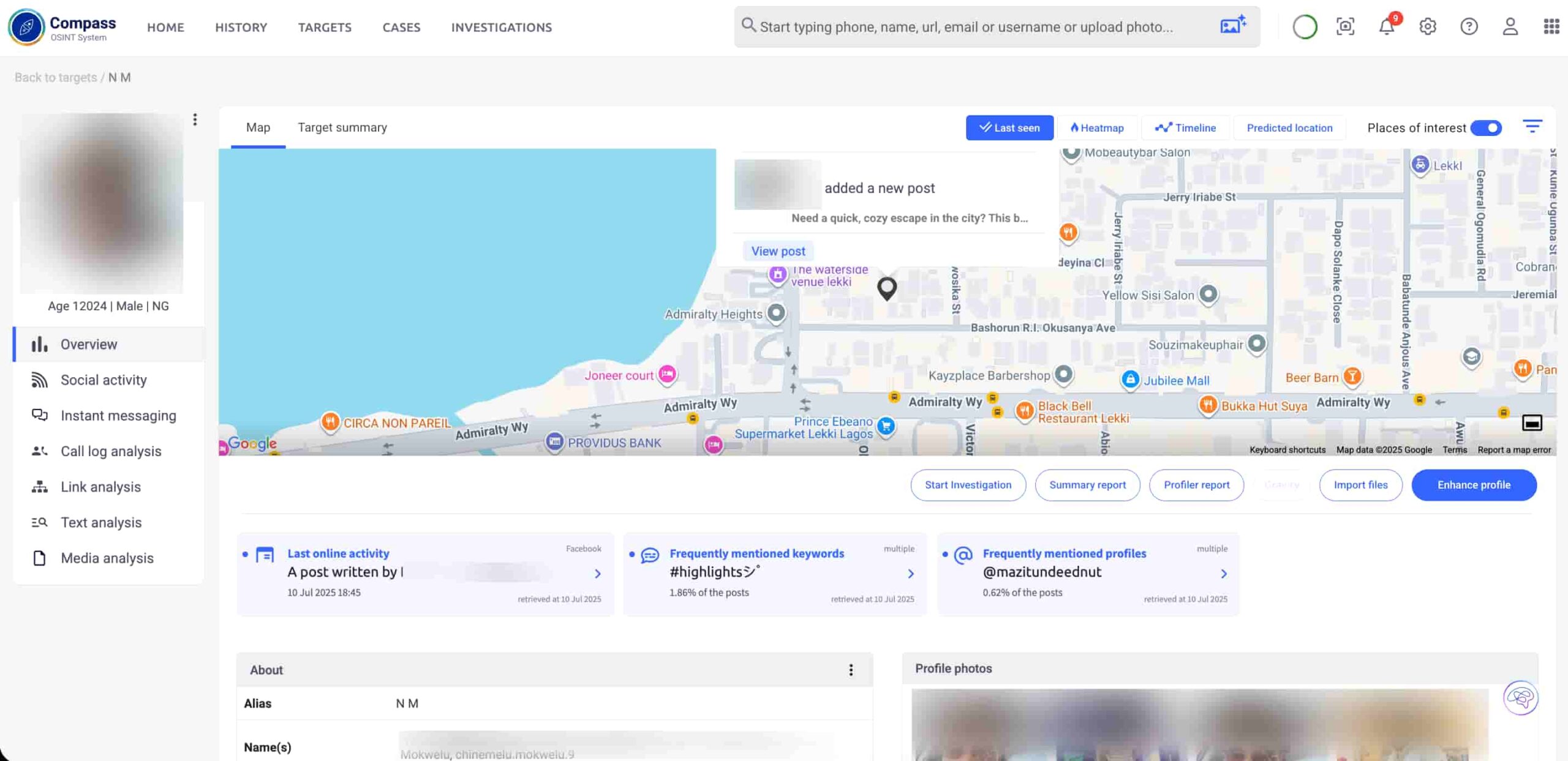Click the Enhance profile button

click(1473, 485)
